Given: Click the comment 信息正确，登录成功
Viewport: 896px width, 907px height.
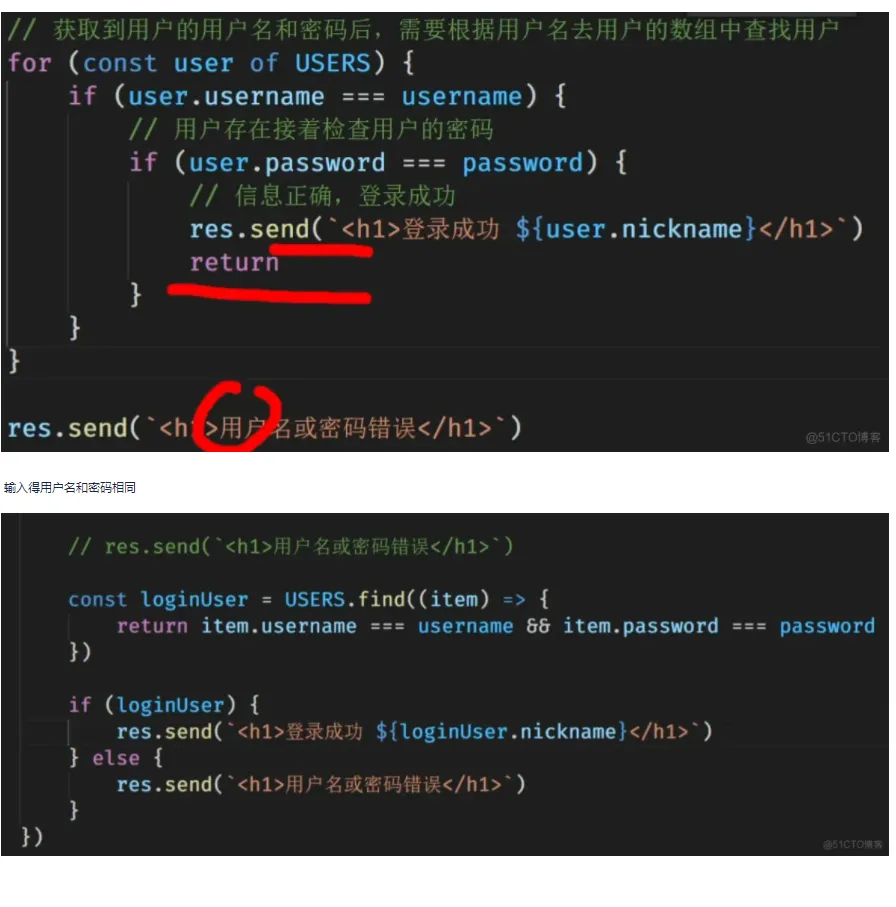Looking at the screenshot, I should [x=322, y=196].
